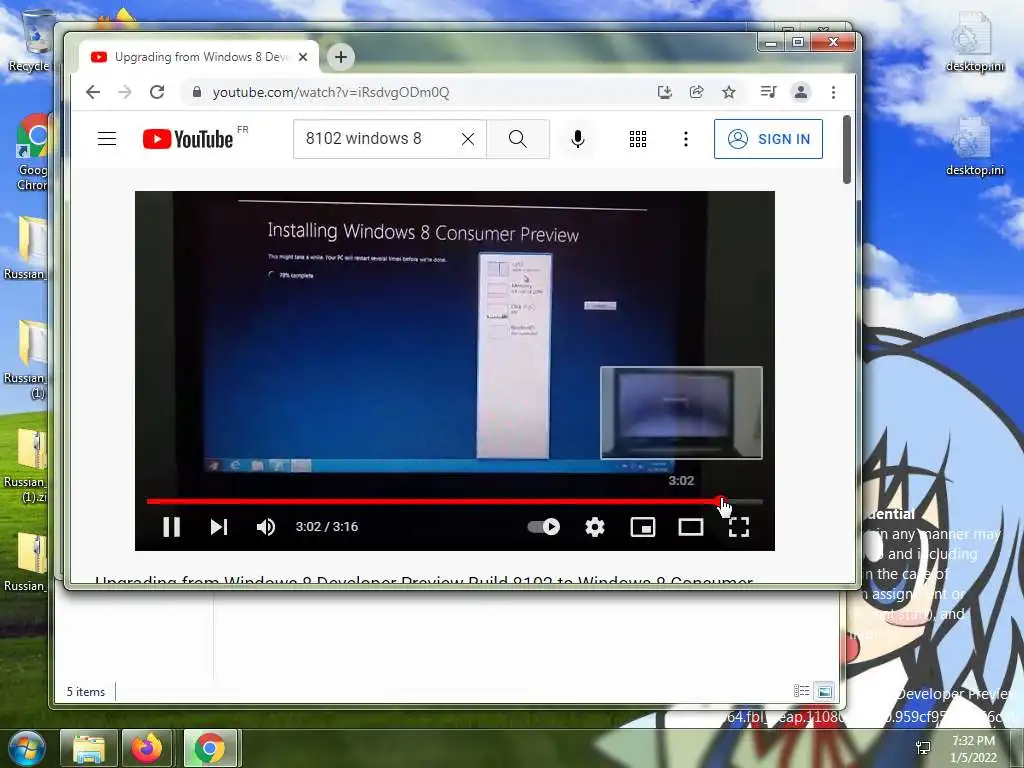Click the YouTube search magnifier button
The height and width of the screenshot is (768, 1024).
[518, 138]
